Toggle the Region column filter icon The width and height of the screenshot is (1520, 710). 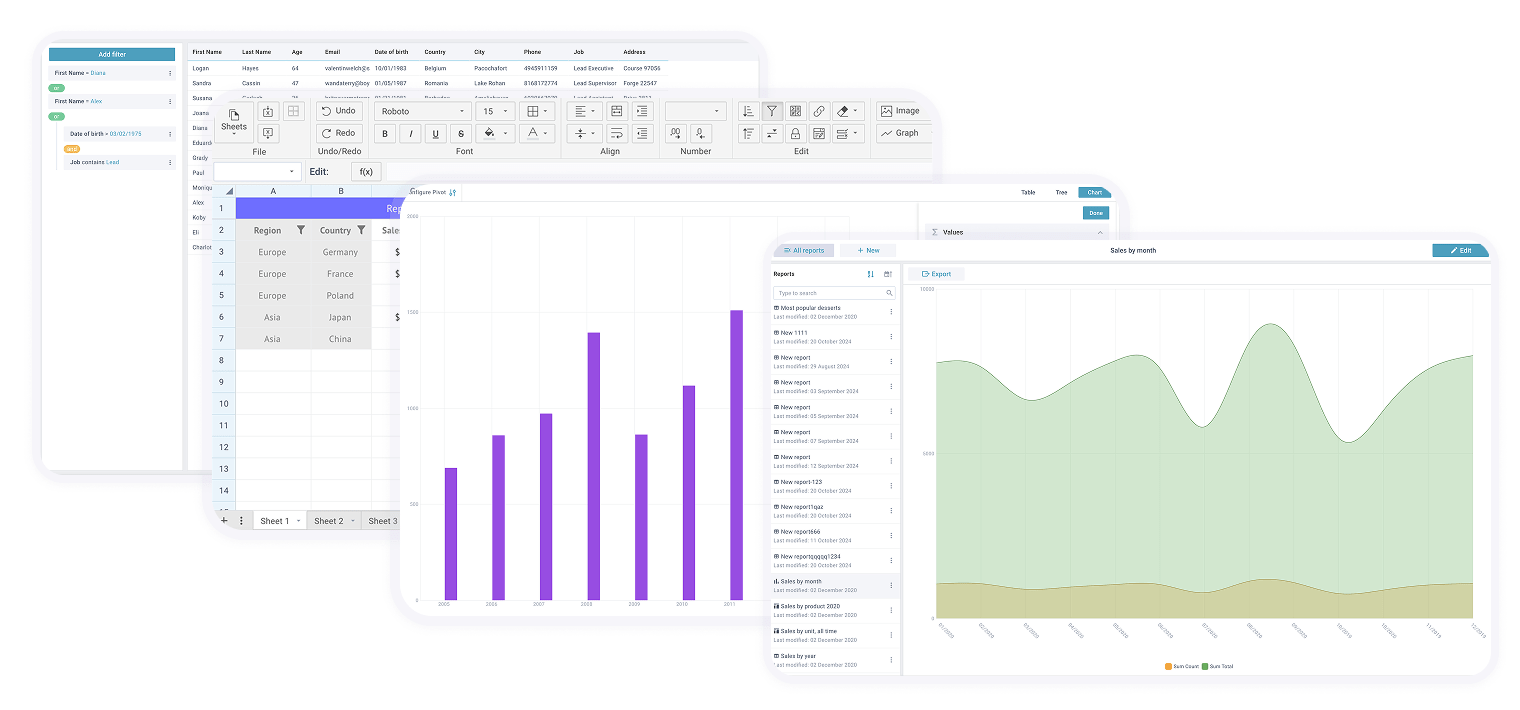[x=301, y=230]
